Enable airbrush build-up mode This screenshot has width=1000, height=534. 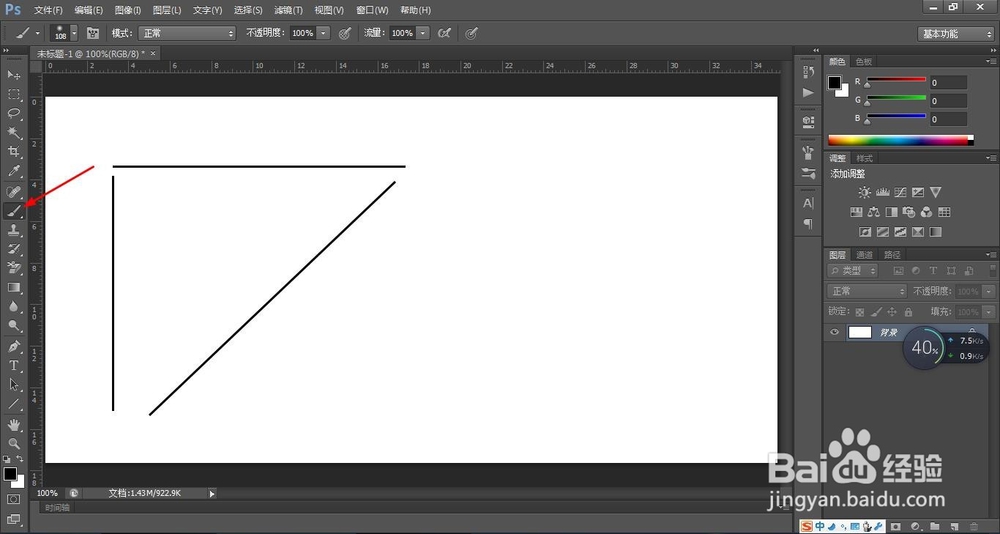(x=445, y=33)
